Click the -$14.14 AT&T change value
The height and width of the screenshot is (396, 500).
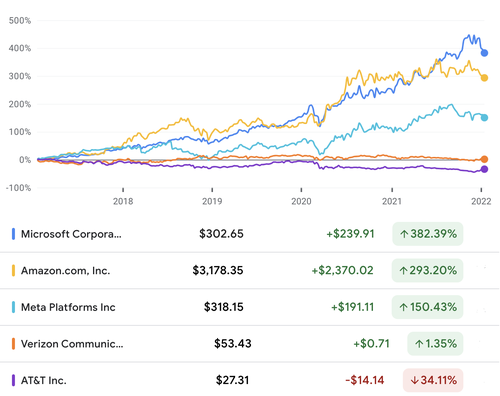[x=365, y=380]
